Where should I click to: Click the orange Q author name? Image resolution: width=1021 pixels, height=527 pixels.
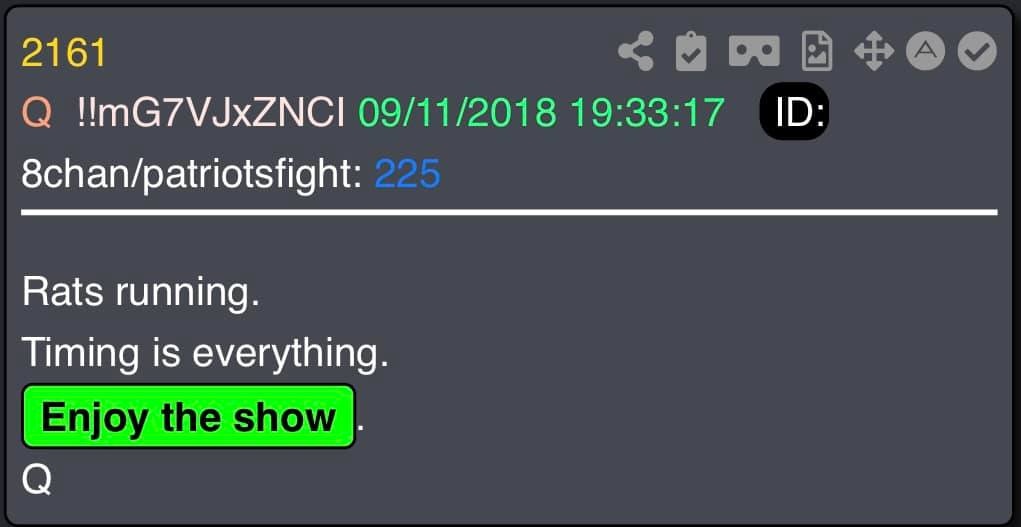pos(36,113)
